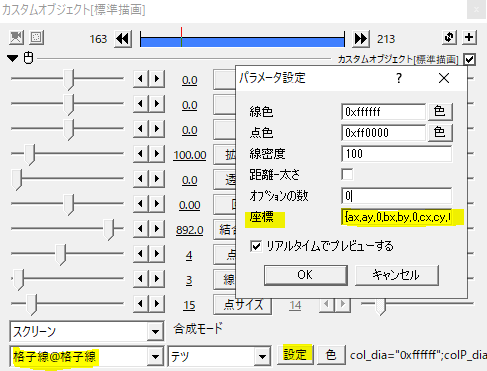
Task: Click the mouse icon next to triangle
Action: (28, 58)
